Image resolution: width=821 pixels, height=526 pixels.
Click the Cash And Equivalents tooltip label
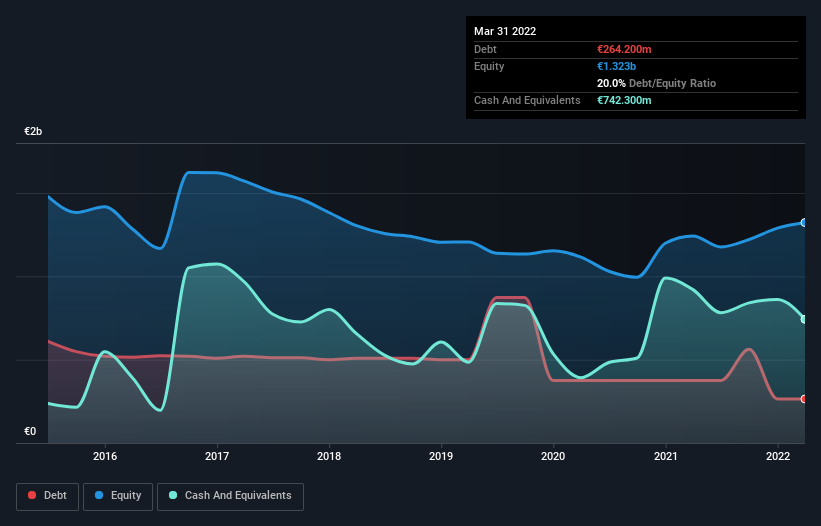527,100
